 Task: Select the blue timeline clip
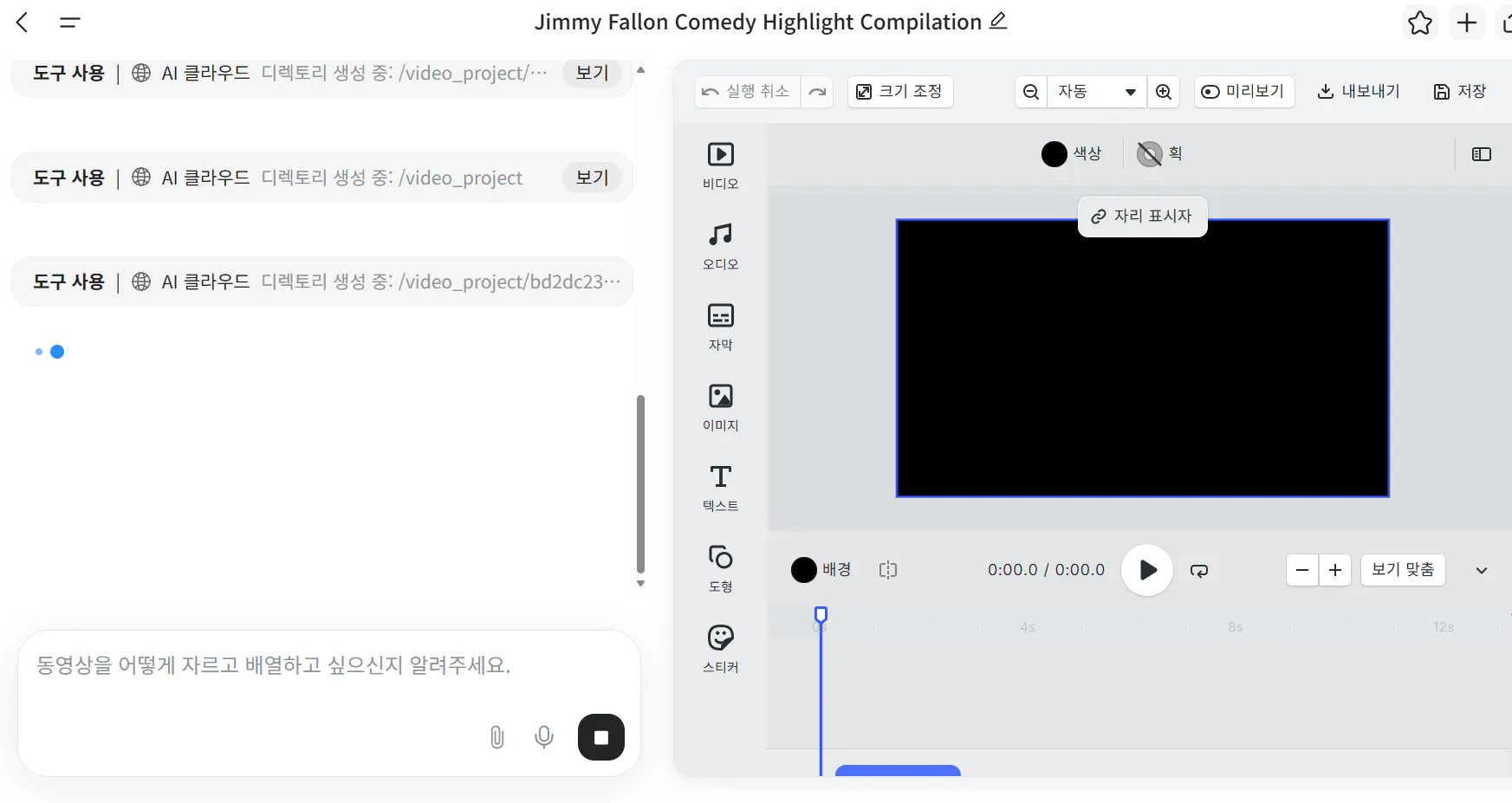pos(898,770)
